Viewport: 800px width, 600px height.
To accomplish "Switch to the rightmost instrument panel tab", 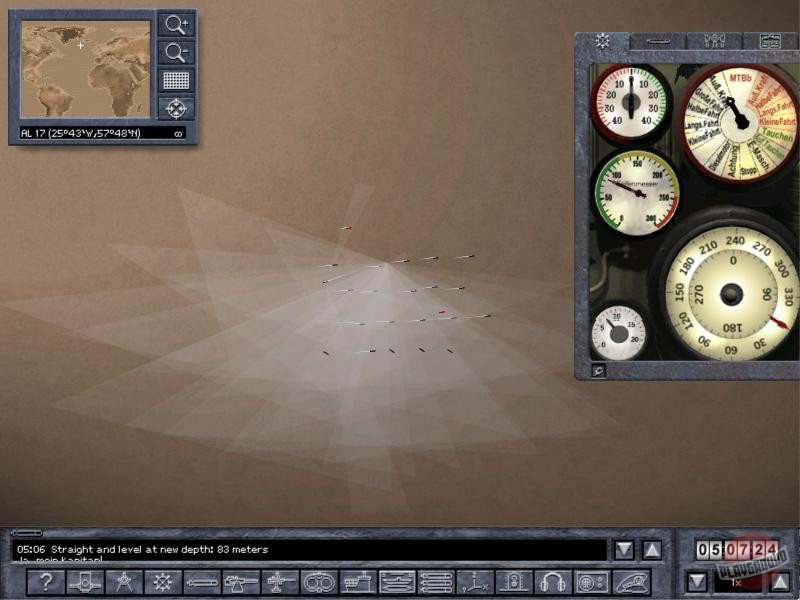I will tap(770, 41).
